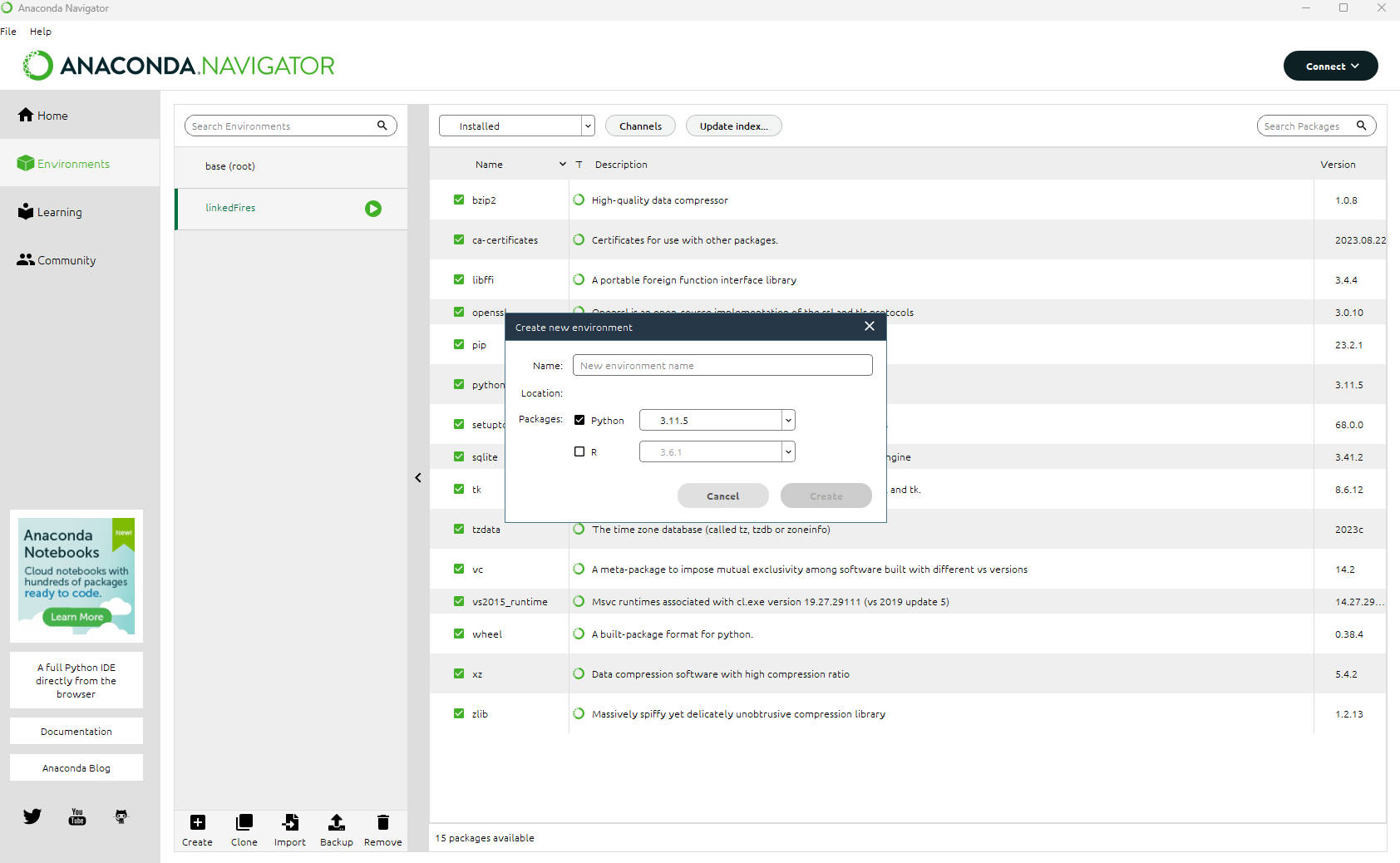1400x863 pixels.
Task: Click the Create environment plus icon
Action: (x=198, y=822)
